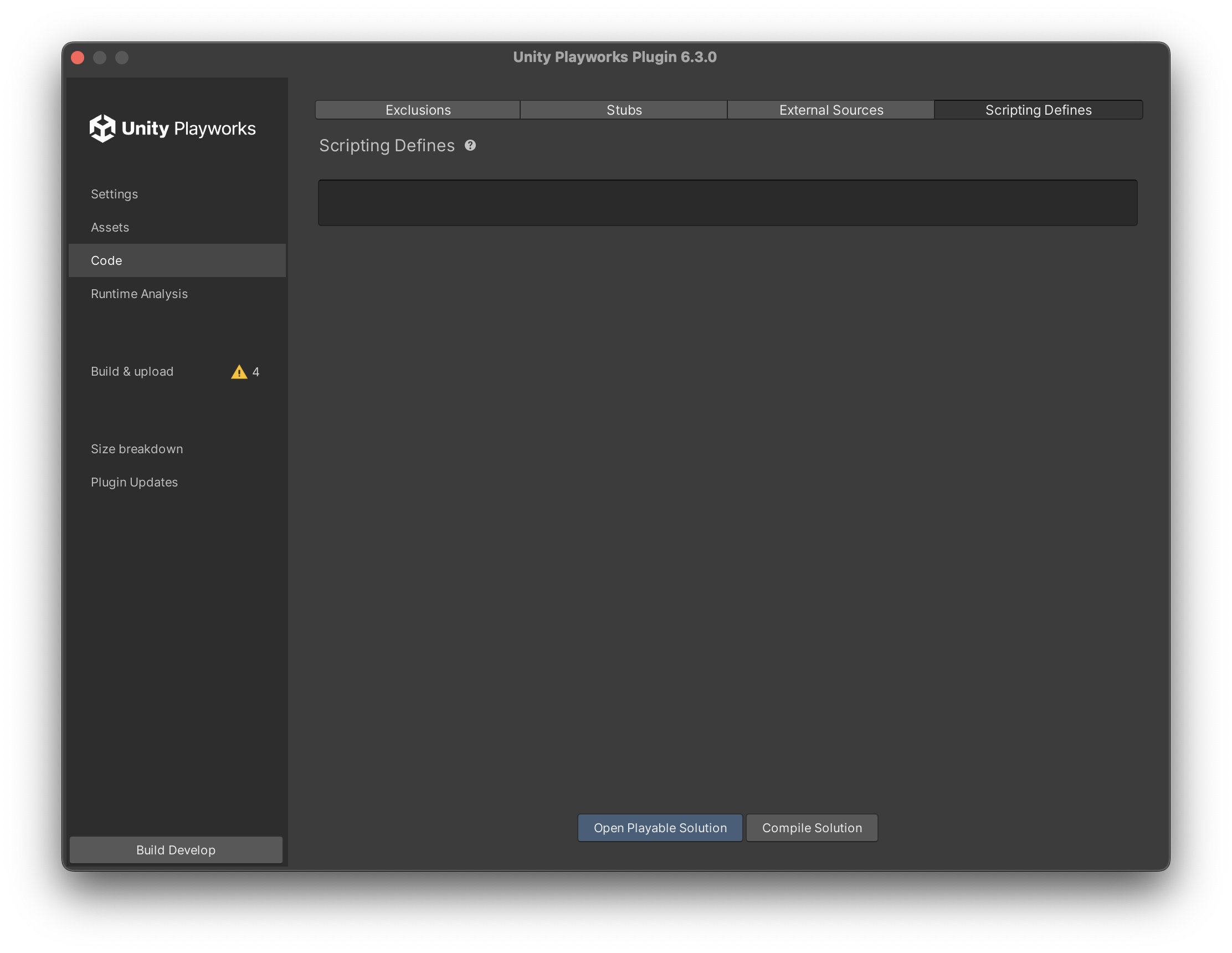The width and height of the screenshot is (1232, 953).
Task: Click the Compile Solution button
Action: (x=812, y=828)
